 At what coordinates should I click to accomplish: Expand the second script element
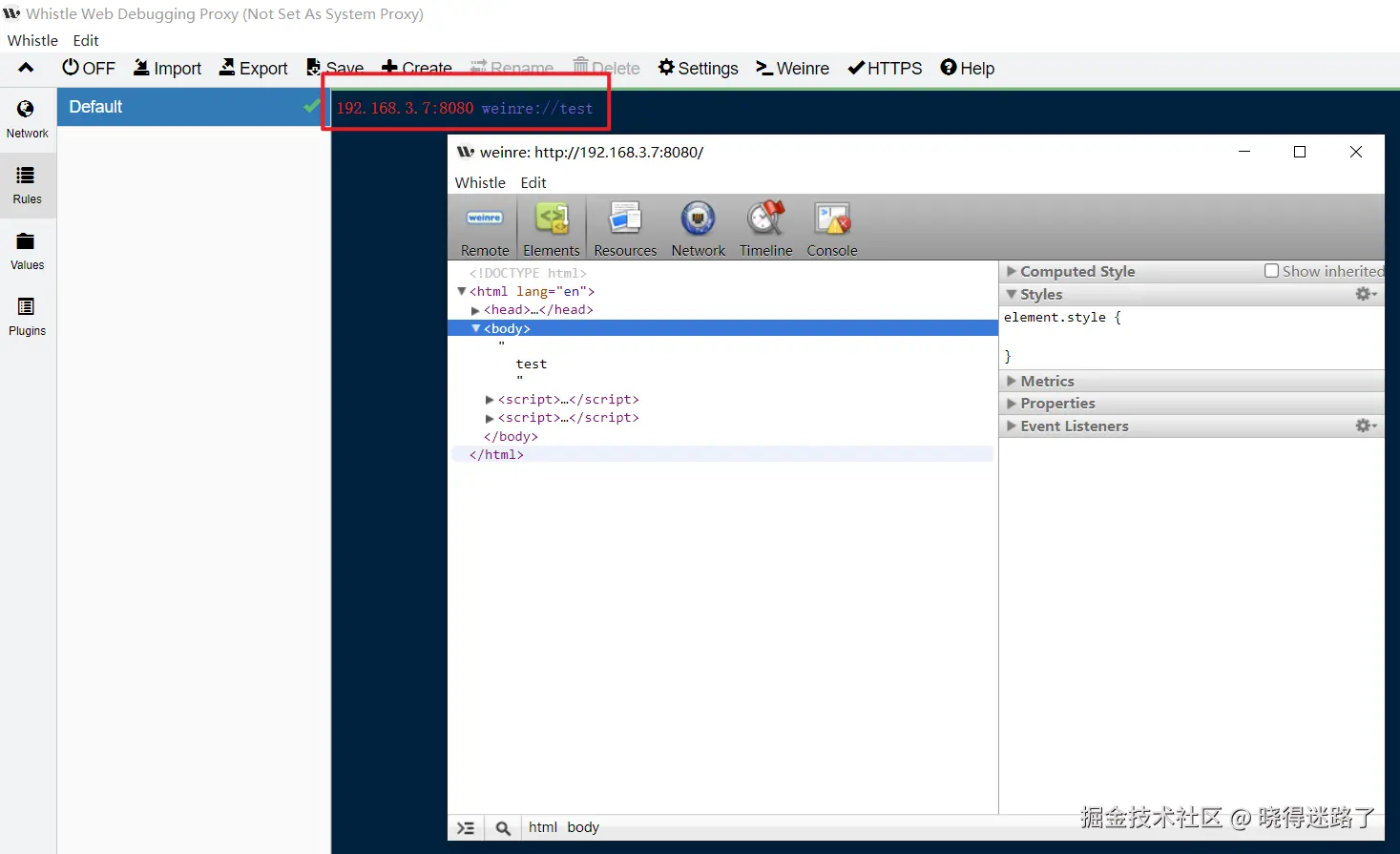point(490,418)
